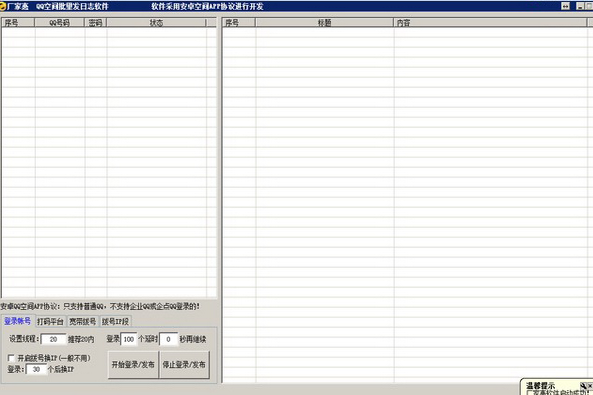Click the double-arrow button in title bar
This screenshot has height=395, width=593.
[565, 6]
